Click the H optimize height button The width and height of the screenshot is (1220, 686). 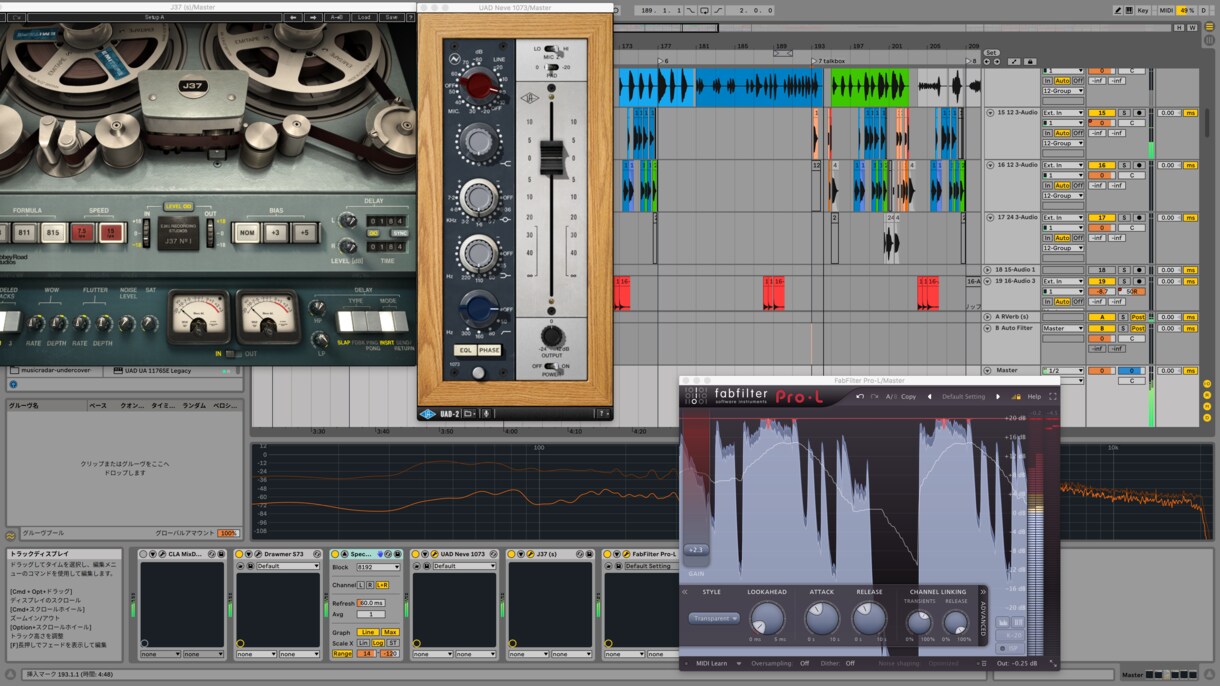tap(1179, 28)
